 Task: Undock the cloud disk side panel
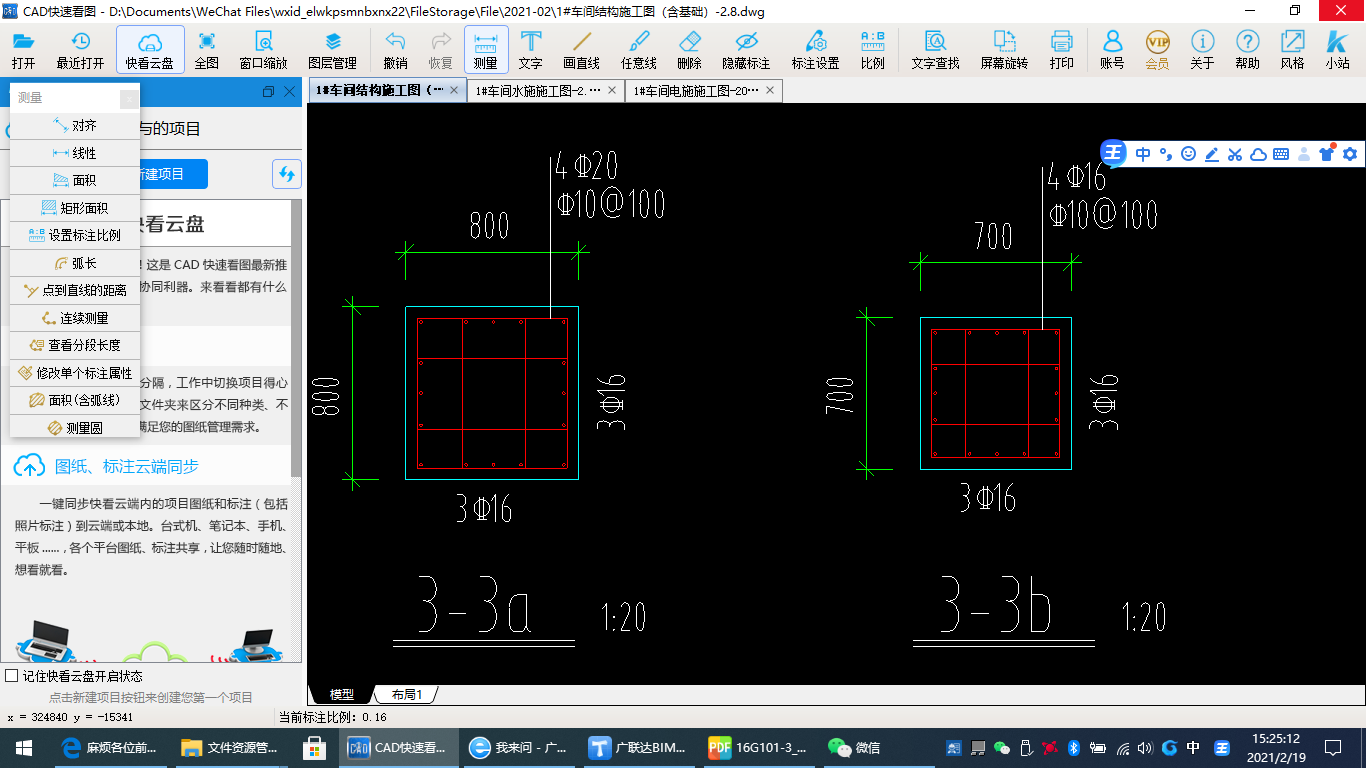[268, 91]
